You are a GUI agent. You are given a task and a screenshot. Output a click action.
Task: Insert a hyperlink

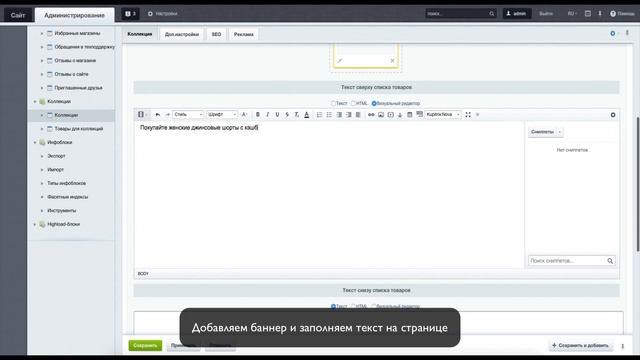pyautogui.click(x=371, y=115)
